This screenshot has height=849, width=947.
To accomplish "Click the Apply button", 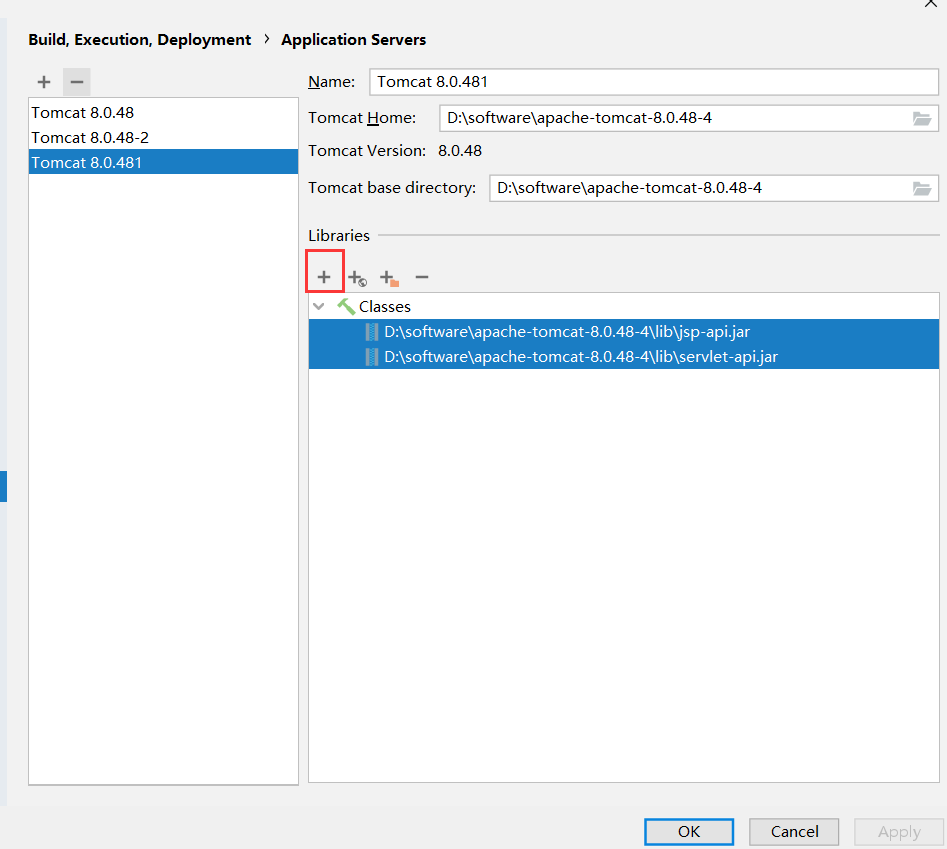I will [899, 832].
